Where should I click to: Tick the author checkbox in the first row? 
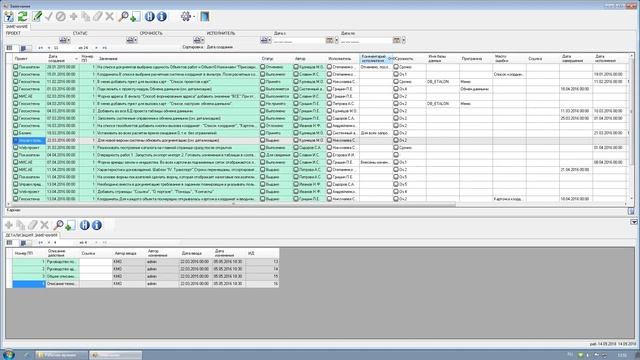[296, 67]
